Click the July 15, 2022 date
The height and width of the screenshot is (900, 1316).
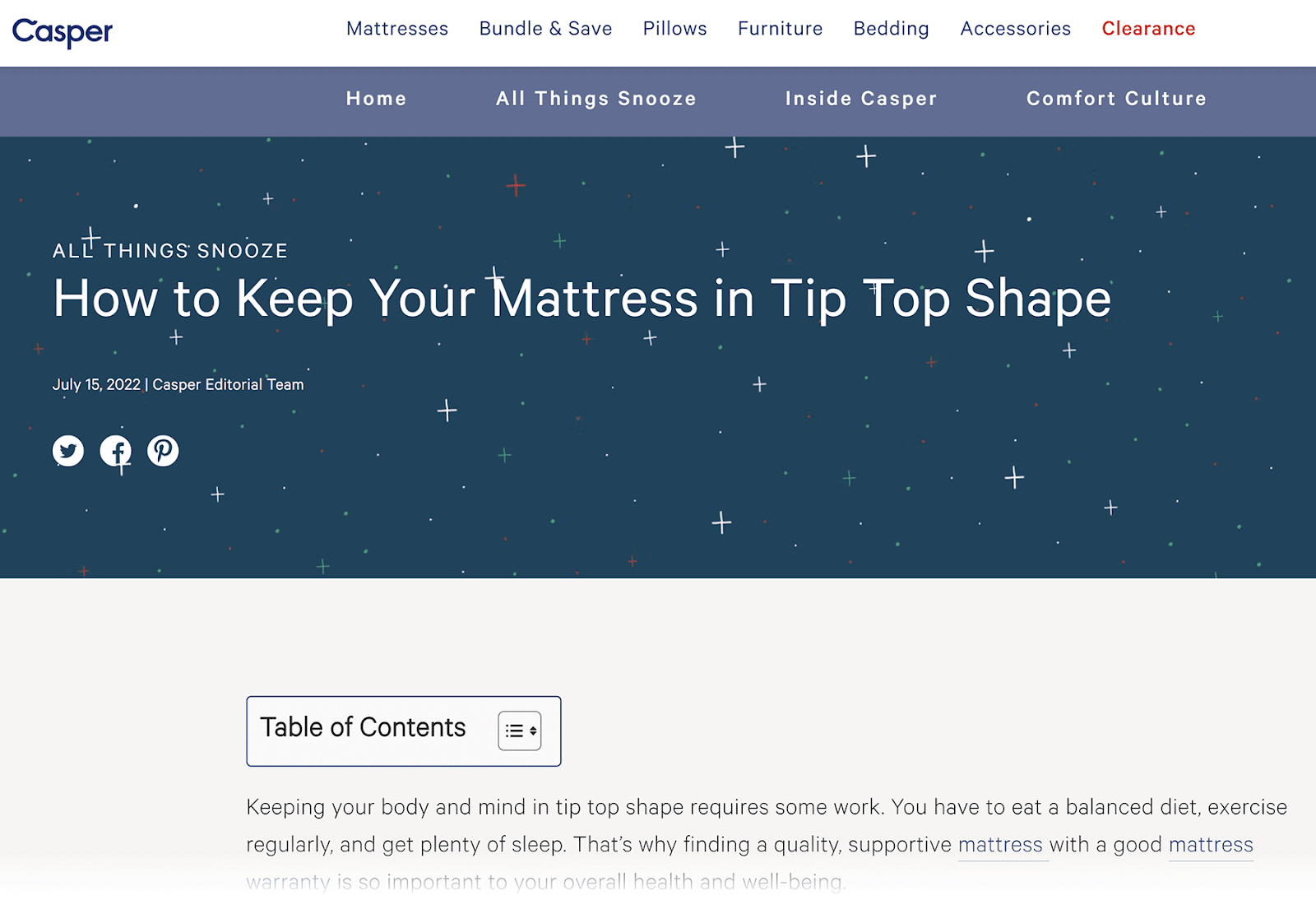point(96,384)
